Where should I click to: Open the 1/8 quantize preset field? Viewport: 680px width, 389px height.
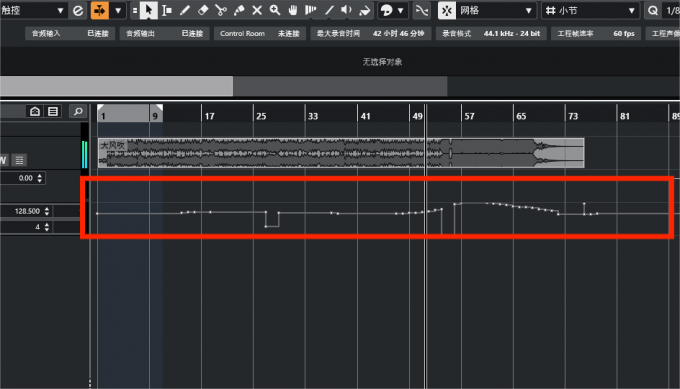pyautogui.click(x=672, y=10)
